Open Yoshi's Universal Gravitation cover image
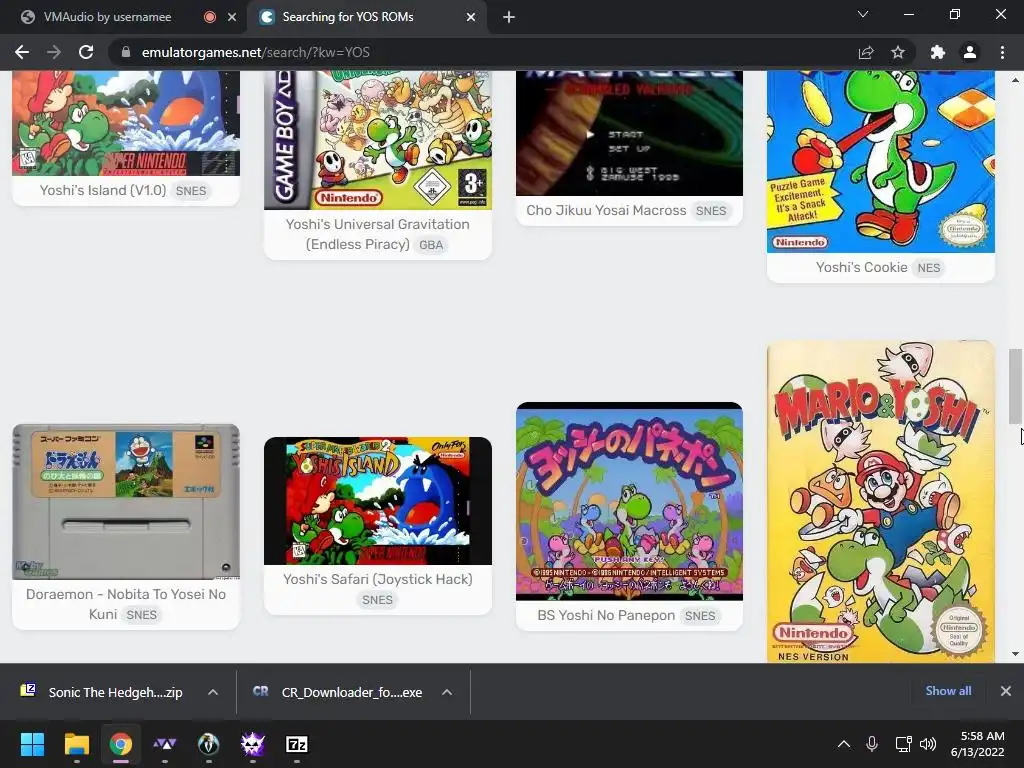The height and width of the screenshot is (768, 1024). [377, 140]
